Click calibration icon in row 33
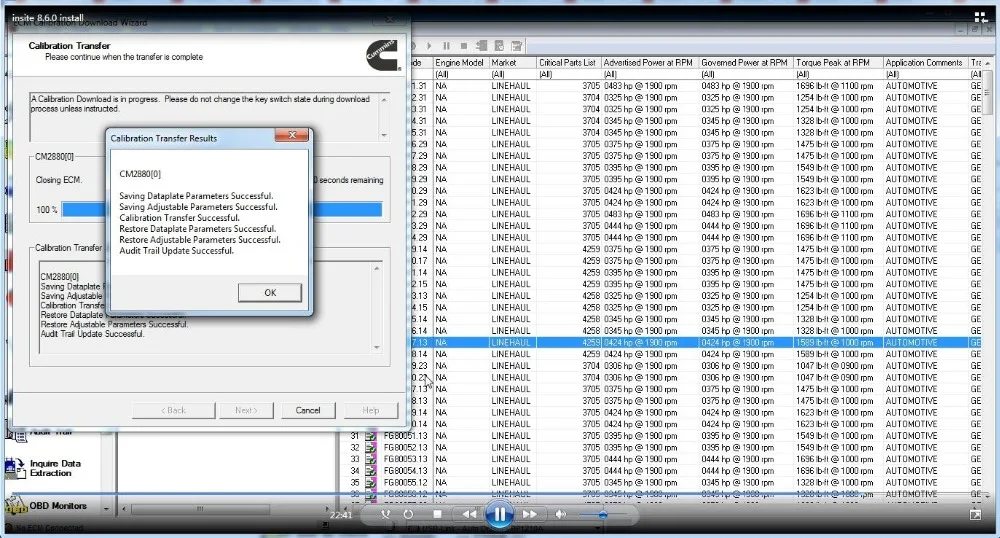The width and height of the screenshot is (1000, 538). pyautogui.click(x=371, y=459)
